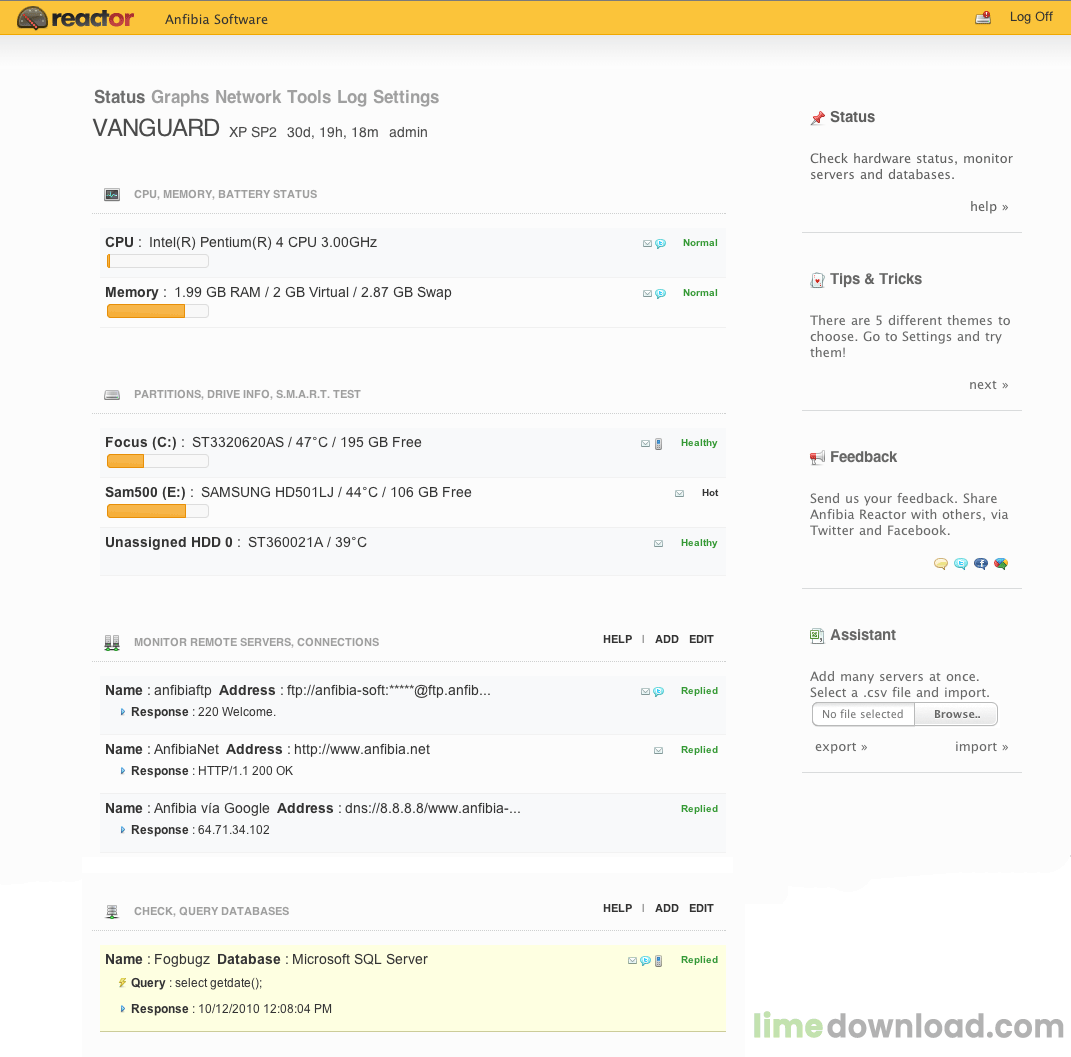The width and height of the screenshot is (1071, 1057).
Task: Click the SMS phone icon for Focus (C:)
Action: click(658, 444)
